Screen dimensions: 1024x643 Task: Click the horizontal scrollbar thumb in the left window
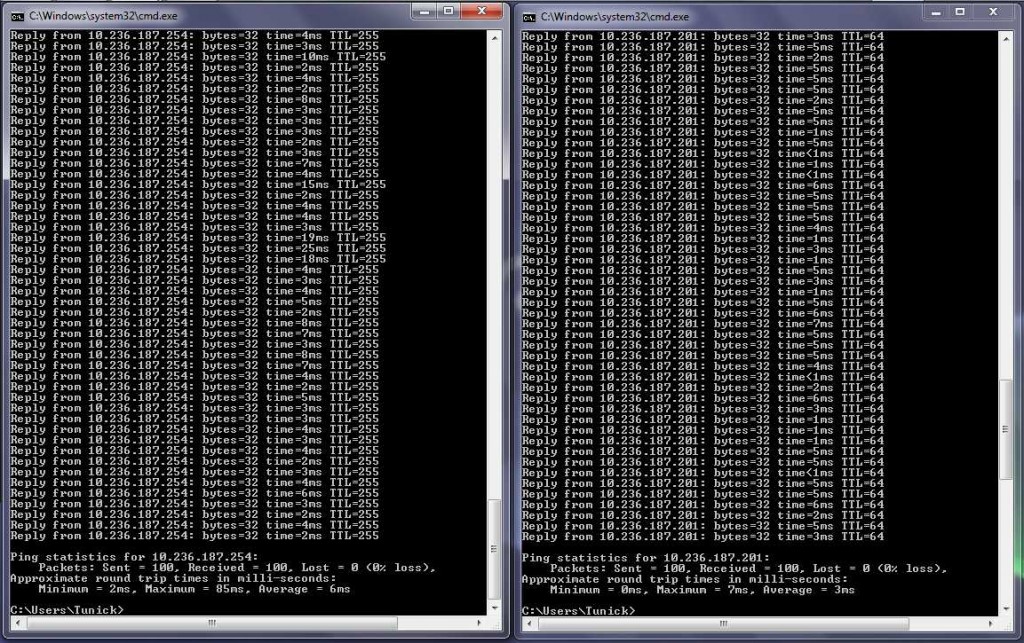(x=212, y=623)
